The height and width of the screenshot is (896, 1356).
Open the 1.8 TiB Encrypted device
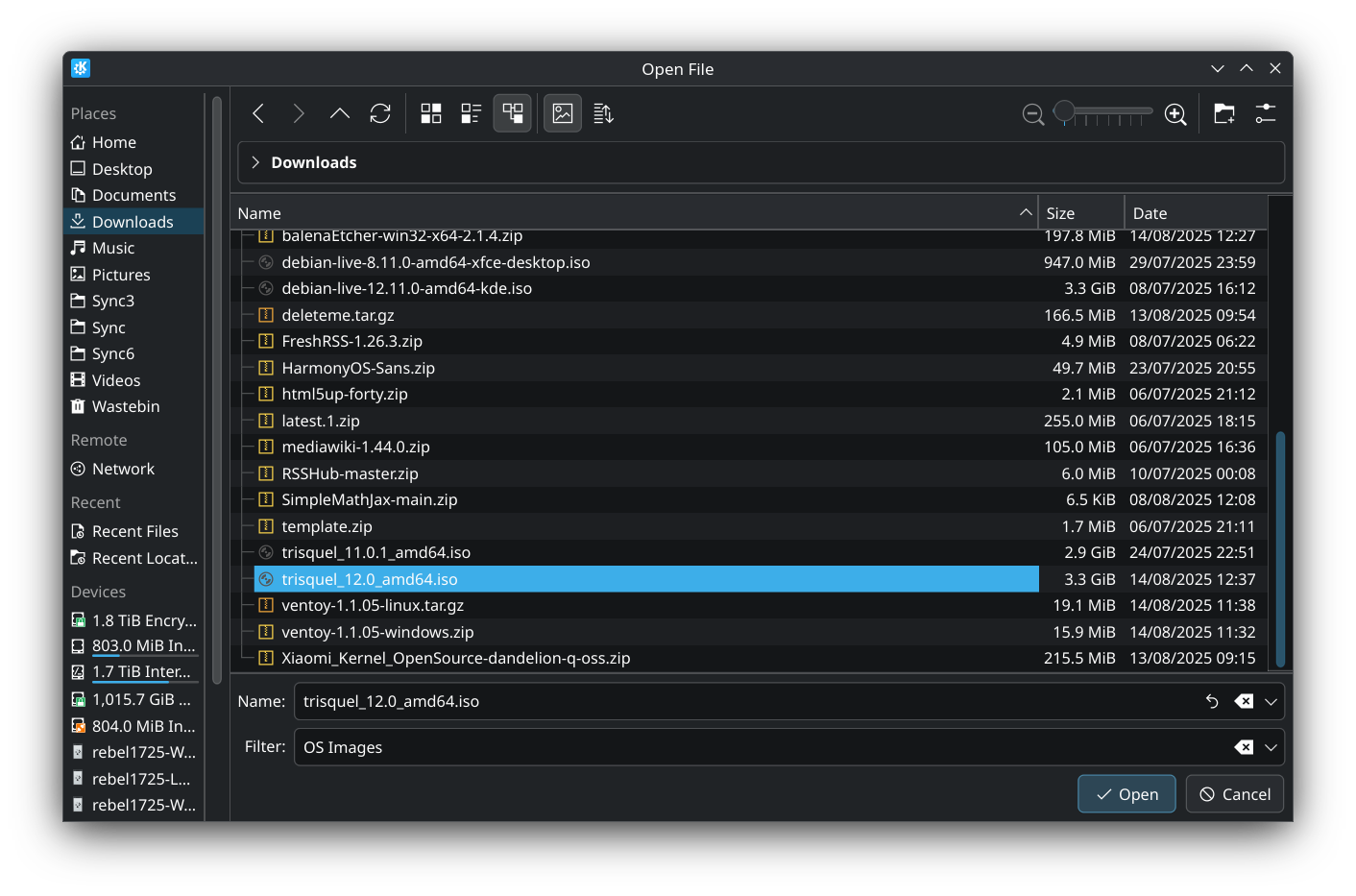[133, 620]
